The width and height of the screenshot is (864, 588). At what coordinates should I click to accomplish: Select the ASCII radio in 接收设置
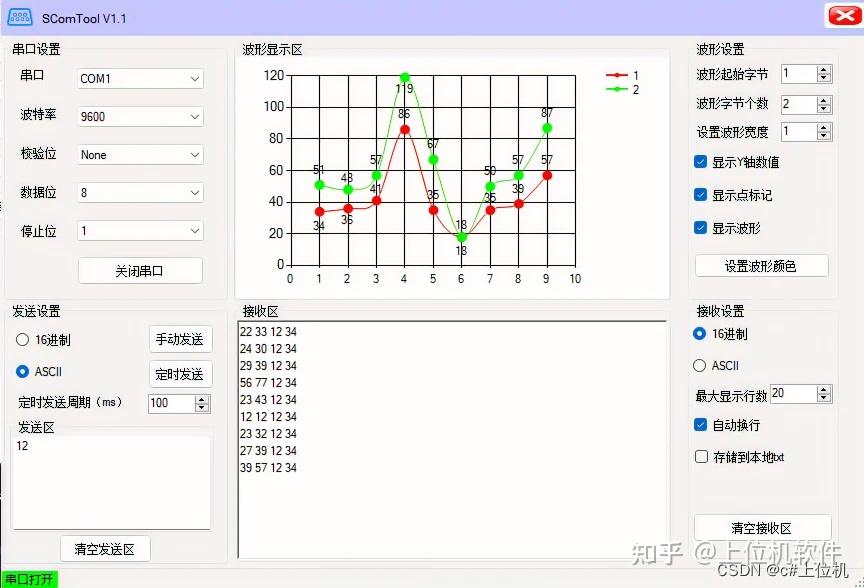(x=699, y=365)
